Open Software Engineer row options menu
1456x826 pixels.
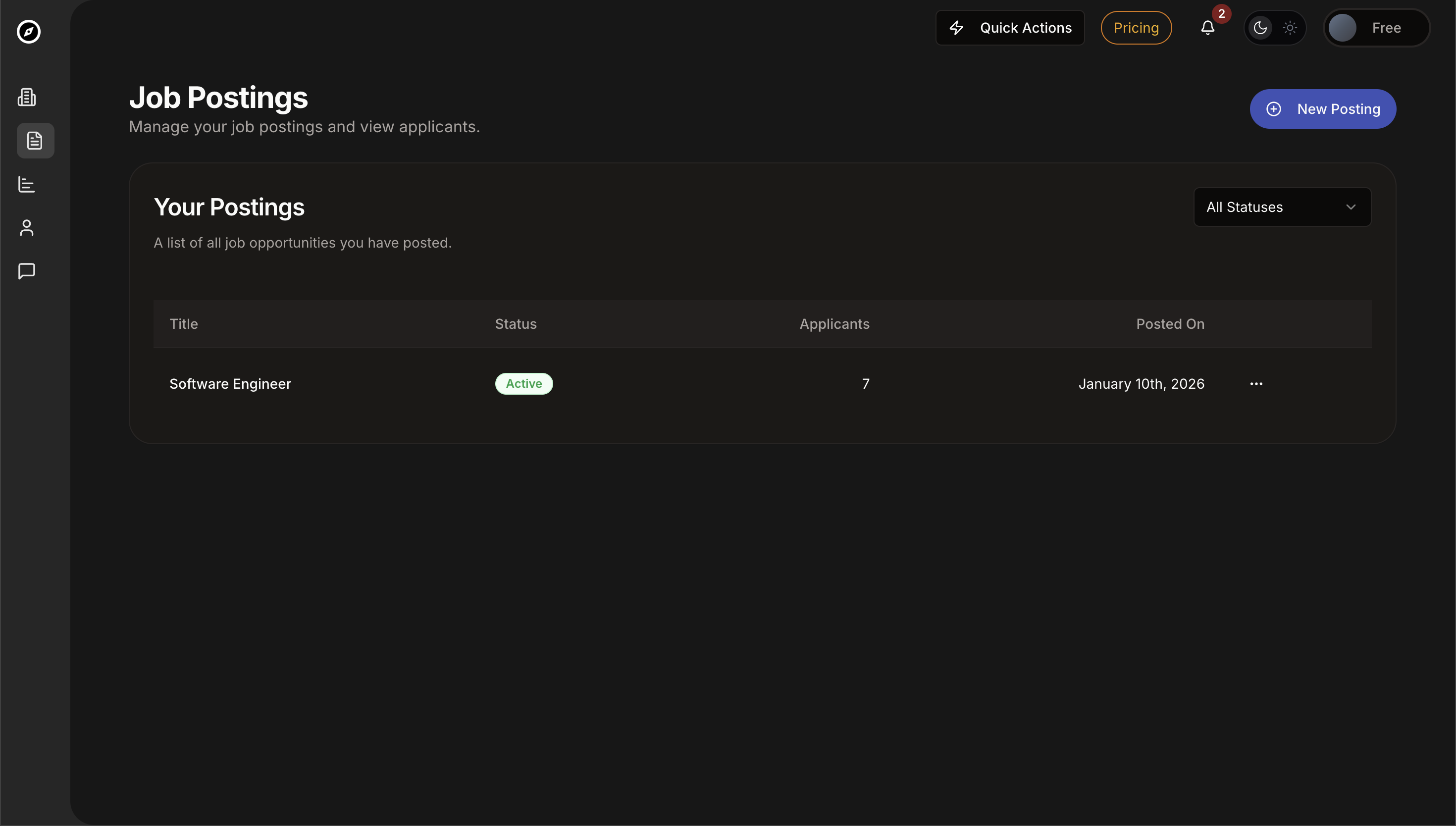pos(1256,384)
